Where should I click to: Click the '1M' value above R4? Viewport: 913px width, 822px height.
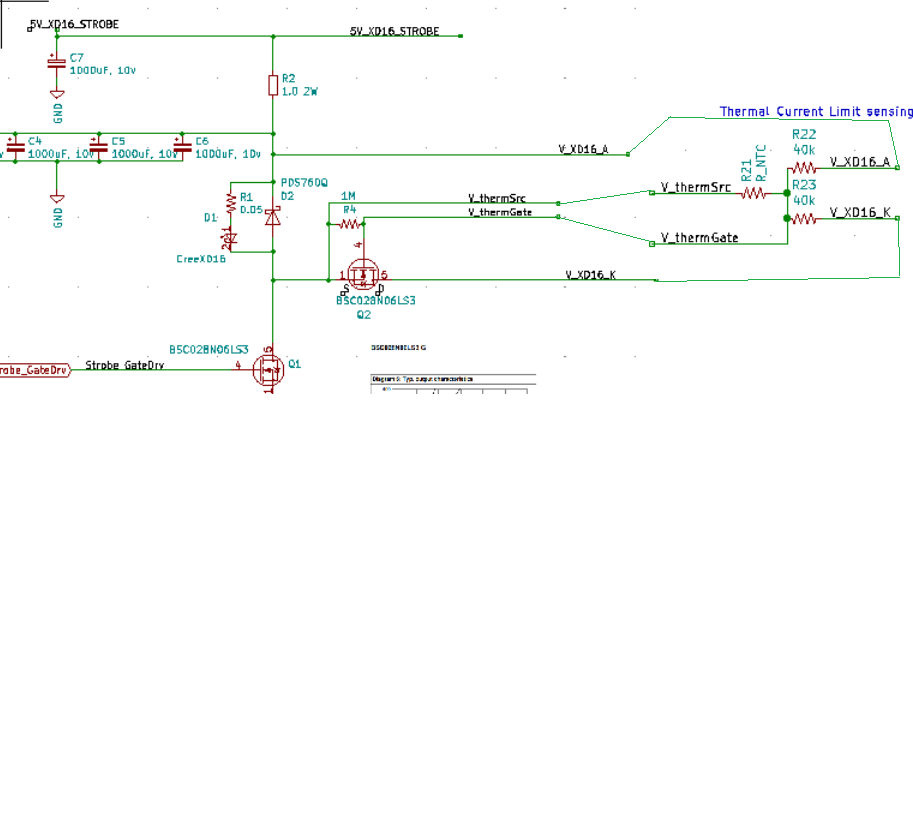348,196
